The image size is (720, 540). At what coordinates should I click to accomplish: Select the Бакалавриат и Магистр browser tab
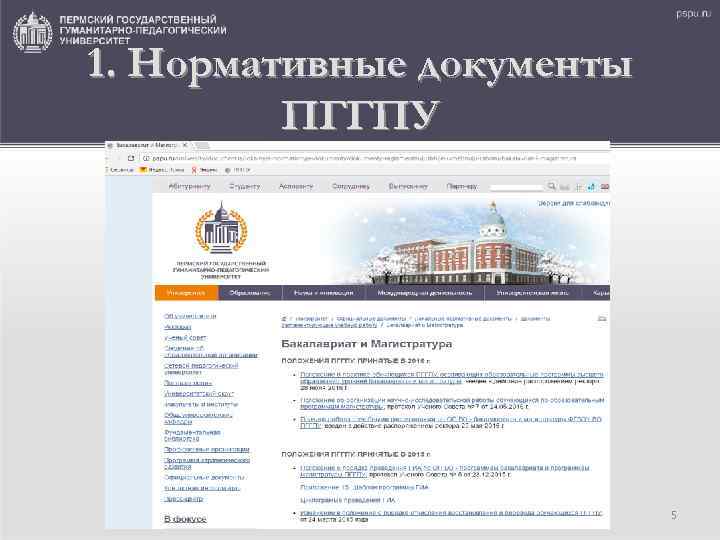[146, 145]
